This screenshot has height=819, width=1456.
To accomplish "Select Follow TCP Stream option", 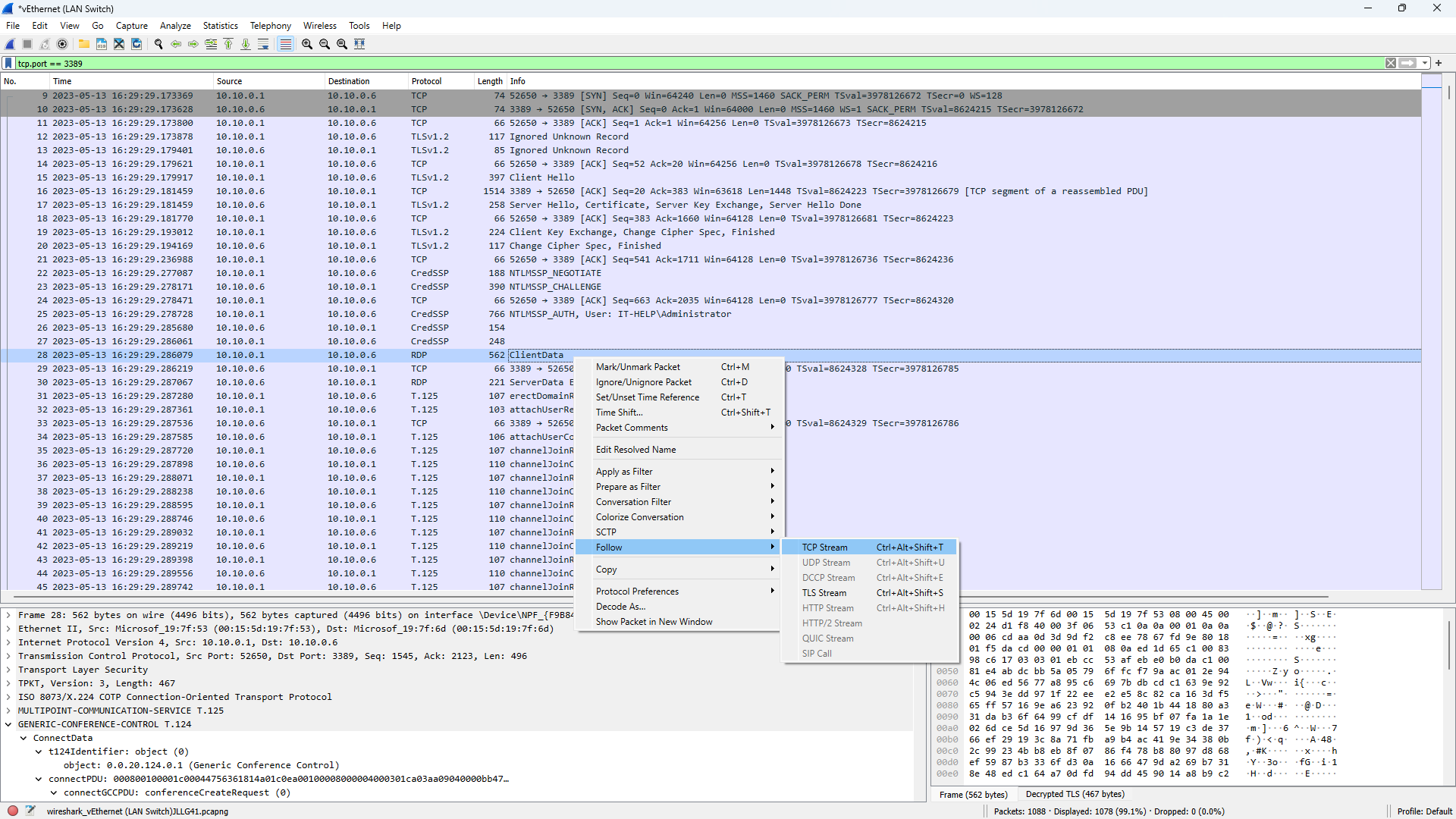I will point(825,546).
